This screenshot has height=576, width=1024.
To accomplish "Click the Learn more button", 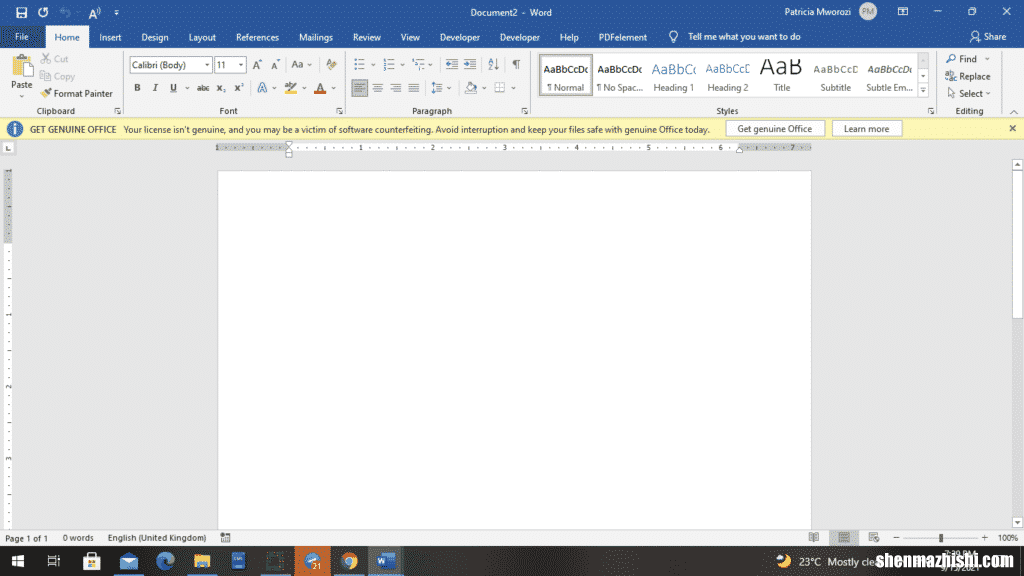I will [866, 129].
